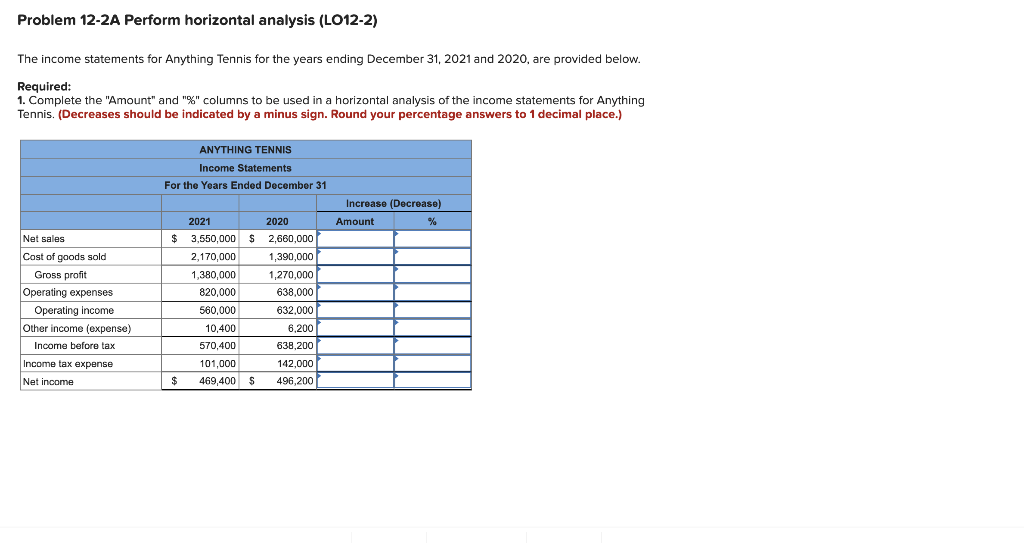The height and width of the screenshot is (543, 1024).
Task: Click the Net income row label
Action: coord(48,382)
